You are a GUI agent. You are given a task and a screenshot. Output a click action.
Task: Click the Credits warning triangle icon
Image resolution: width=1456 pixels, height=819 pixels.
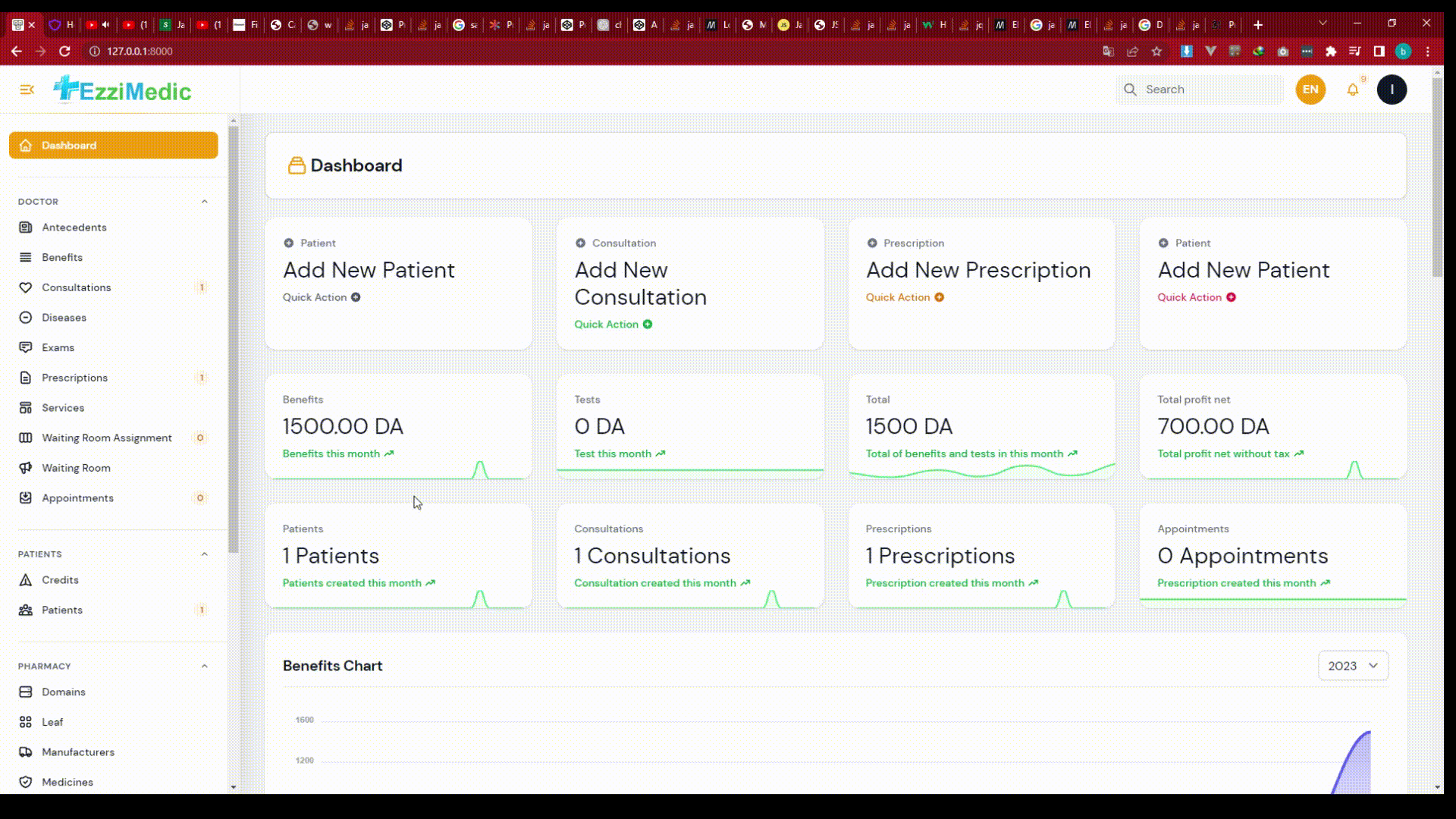click(x=26, y=580)
